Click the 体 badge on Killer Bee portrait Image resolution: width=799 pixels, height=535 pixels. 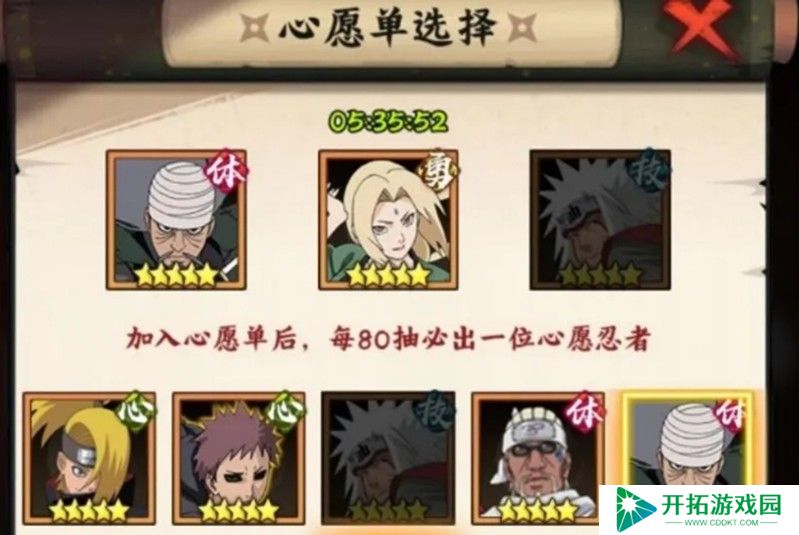tap(584, 412)
